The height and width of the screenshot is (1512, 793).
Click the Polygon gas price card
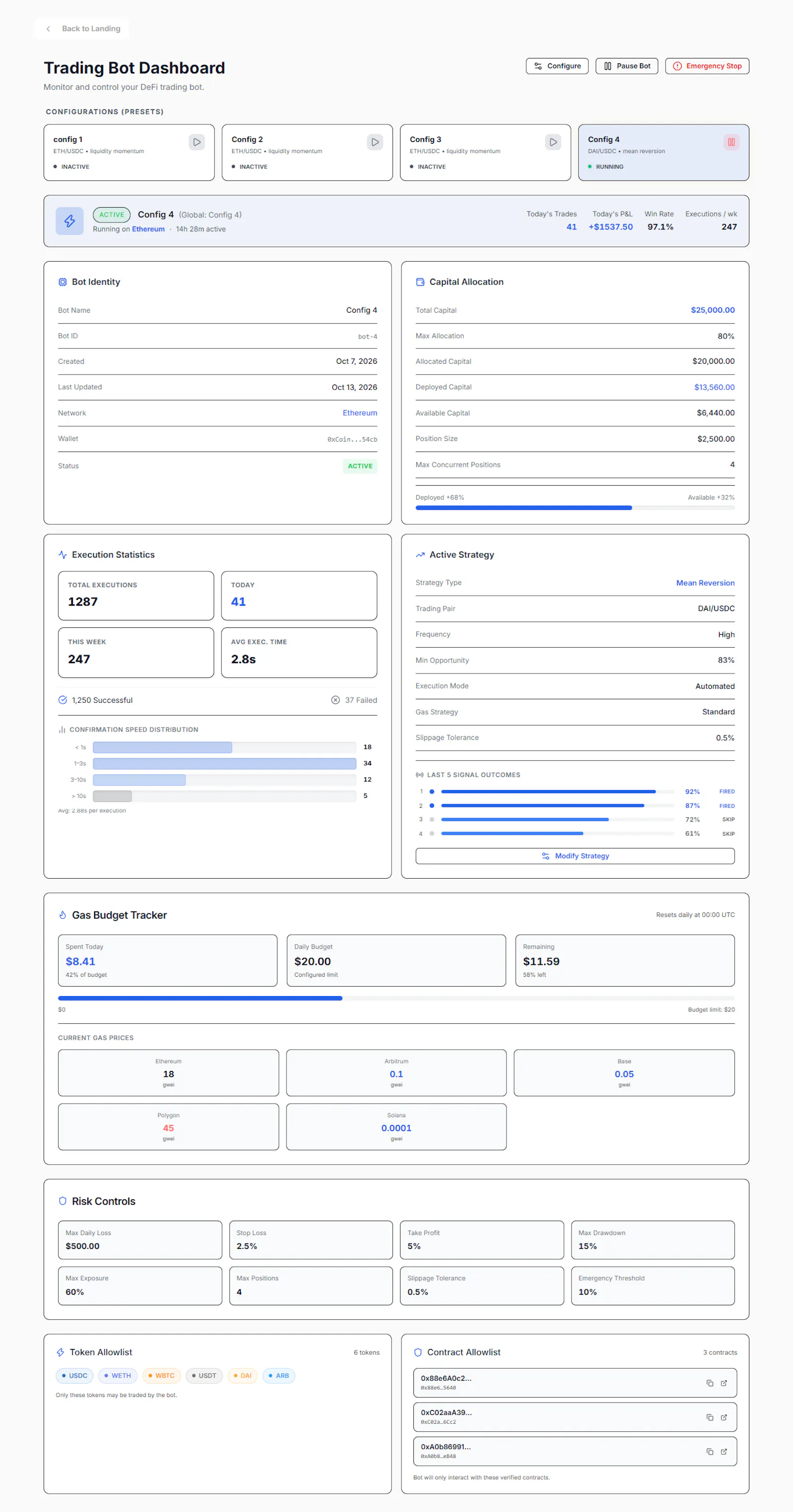[169, 1126]
